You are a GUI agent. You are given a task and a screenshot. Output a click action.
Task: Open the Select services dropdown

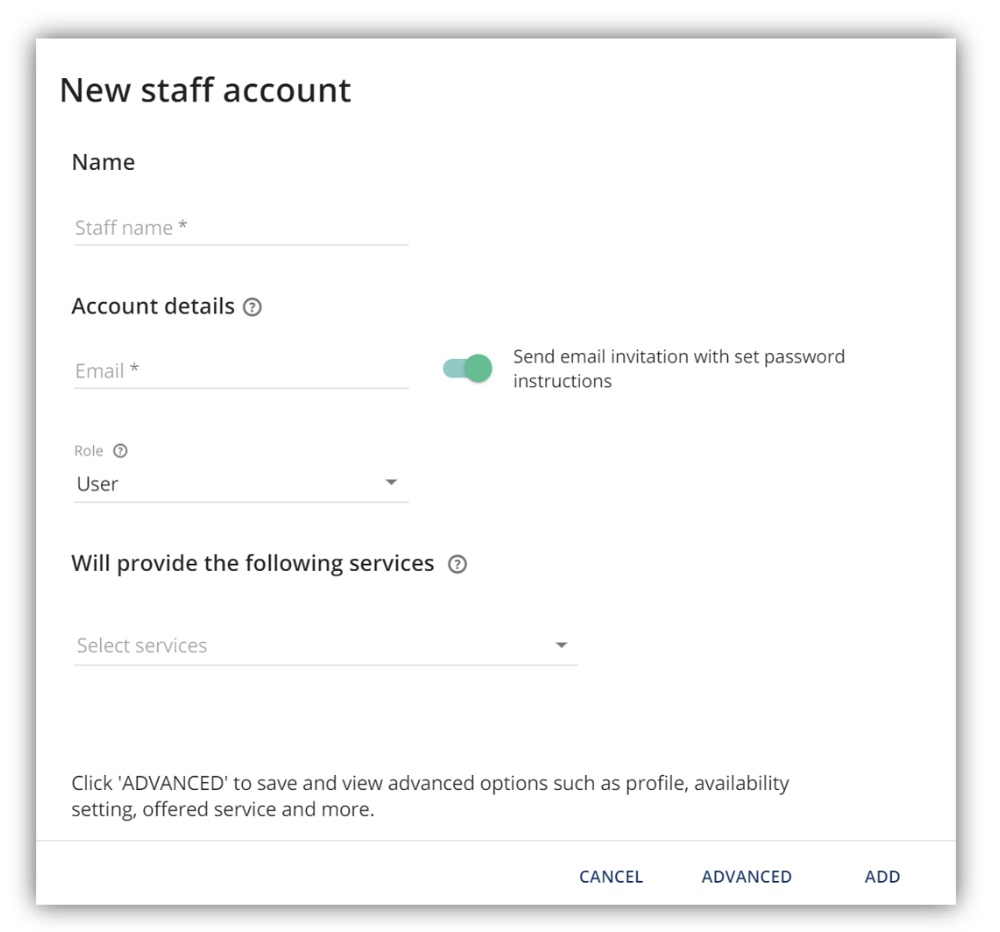click(x=326, y=646)
